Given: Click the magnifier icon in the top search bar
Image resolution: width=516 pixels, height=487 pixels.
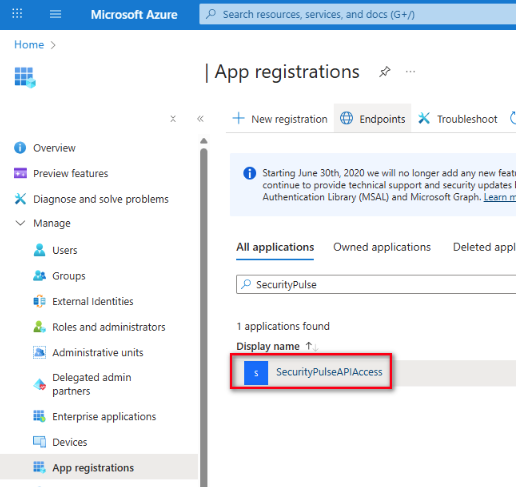Looking at the screenshot, I should (211, 14).
